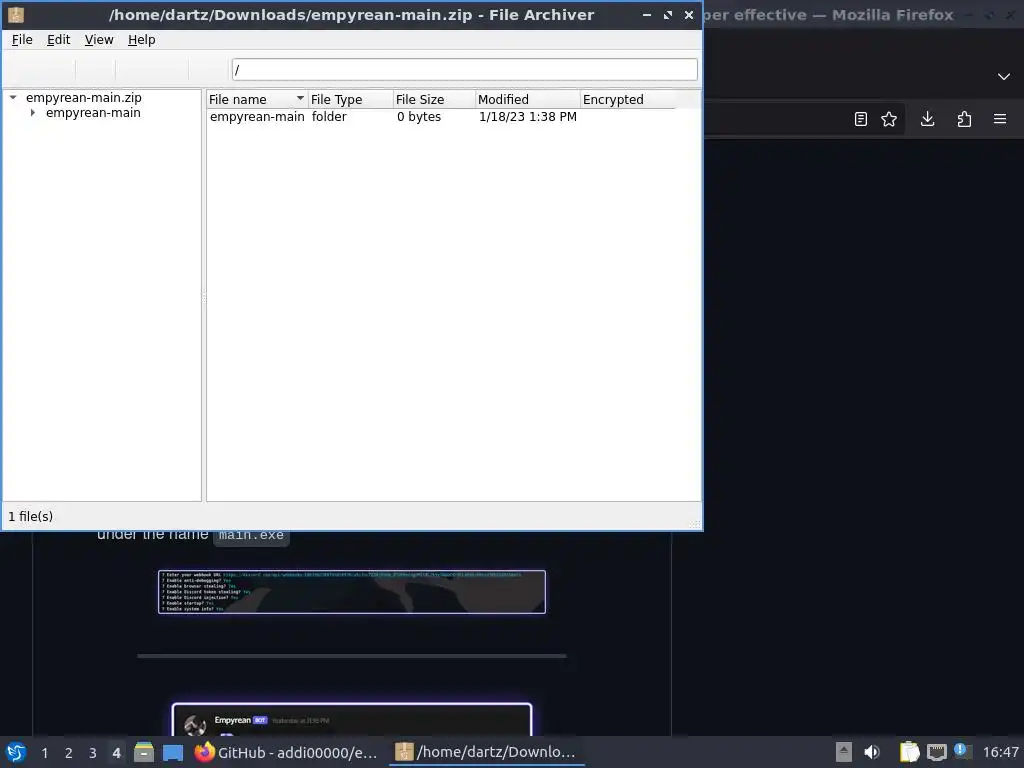Click the File Archiver title bar app icon
The width and height of the screenshot is (1024, 768).
(16, 14)
